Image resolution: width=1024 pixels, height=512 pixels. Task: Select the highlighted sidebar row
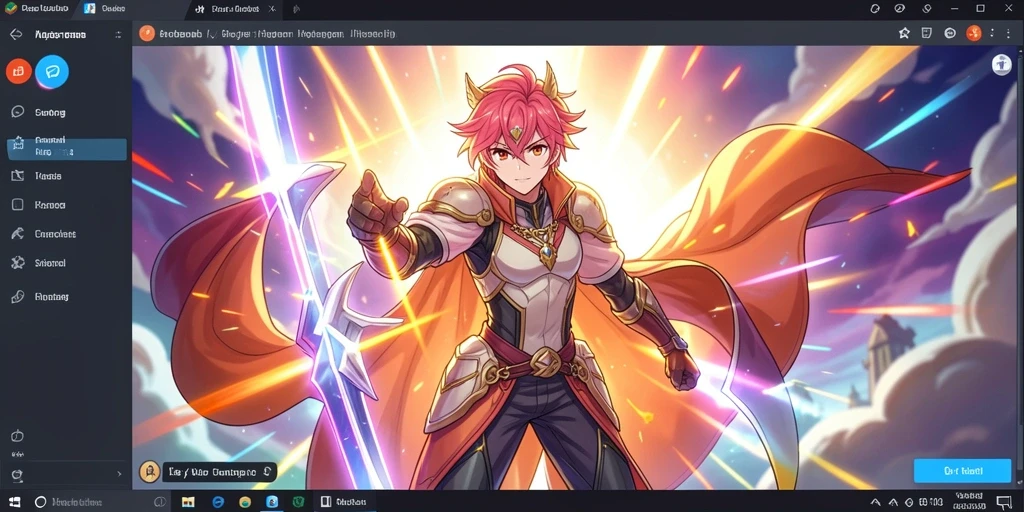(67, 150)
